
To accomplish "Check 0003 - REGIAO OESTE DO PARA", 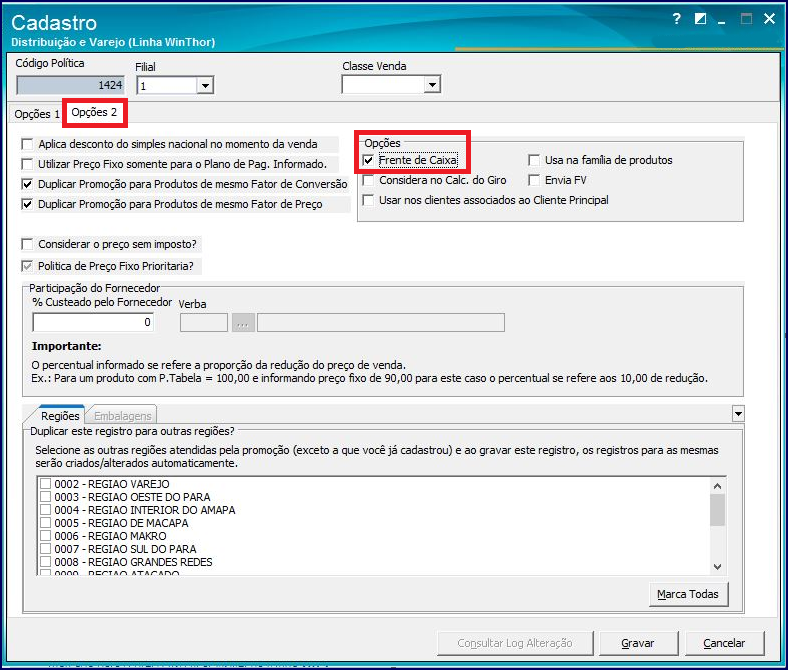I will [x=46, y=497].
